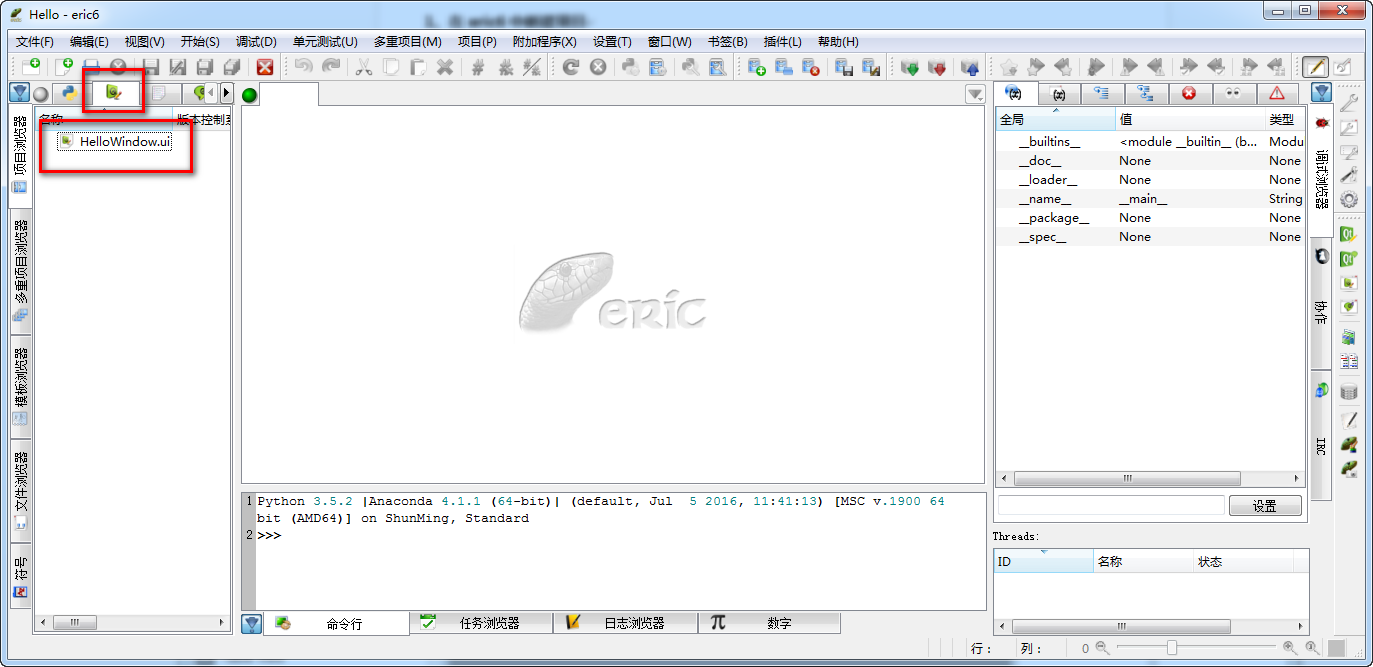
Task: Click the 设置 button
Action: click(x=1265, y=506)
